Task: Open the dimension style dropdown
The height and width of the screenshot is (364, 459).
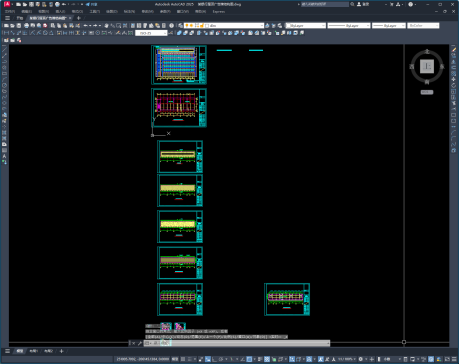Action: 151,33
